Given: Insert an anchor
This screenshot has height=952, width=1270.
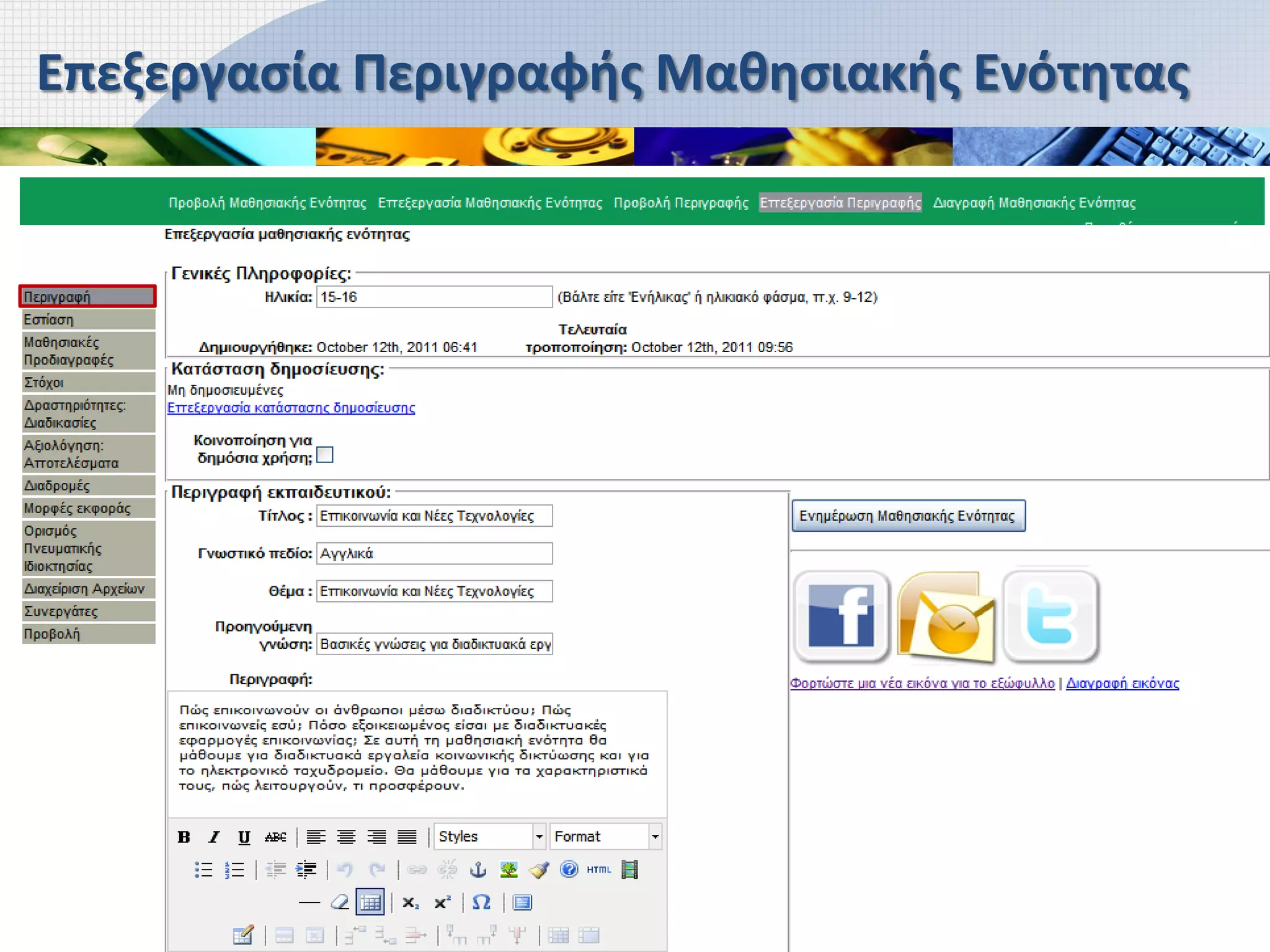Looking at the screenshot, I should coord(477,870).
